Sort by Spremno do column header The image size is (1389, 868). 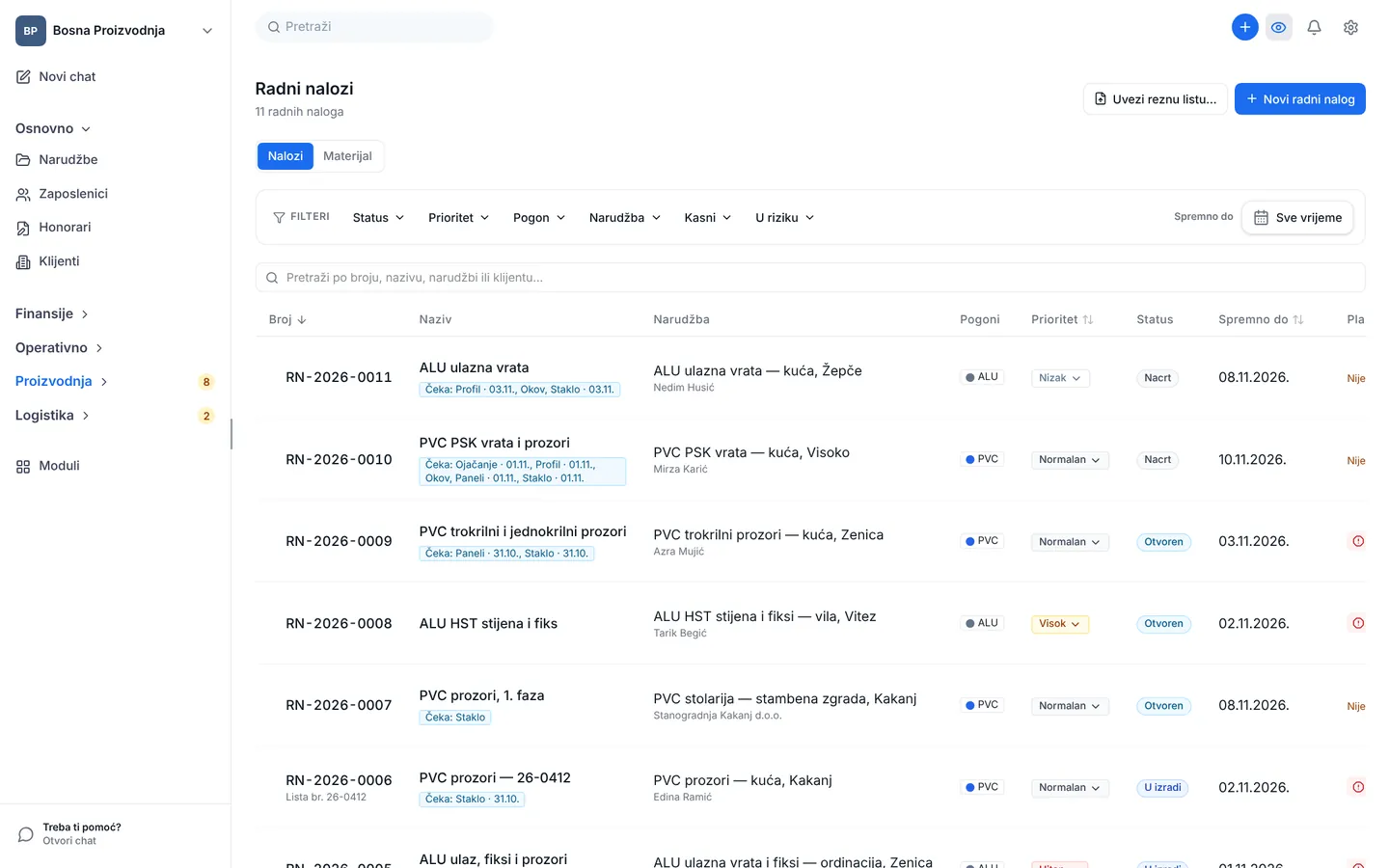pos(1261,319)
